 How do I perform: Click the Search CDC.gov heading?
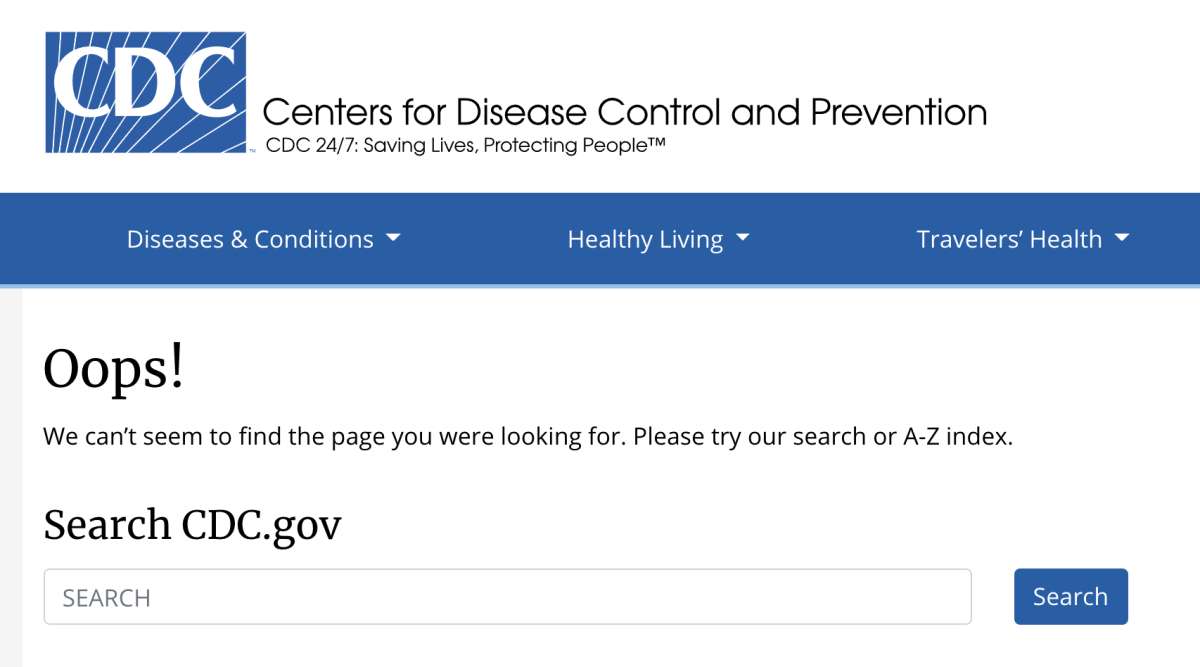(x=192, y=525)
